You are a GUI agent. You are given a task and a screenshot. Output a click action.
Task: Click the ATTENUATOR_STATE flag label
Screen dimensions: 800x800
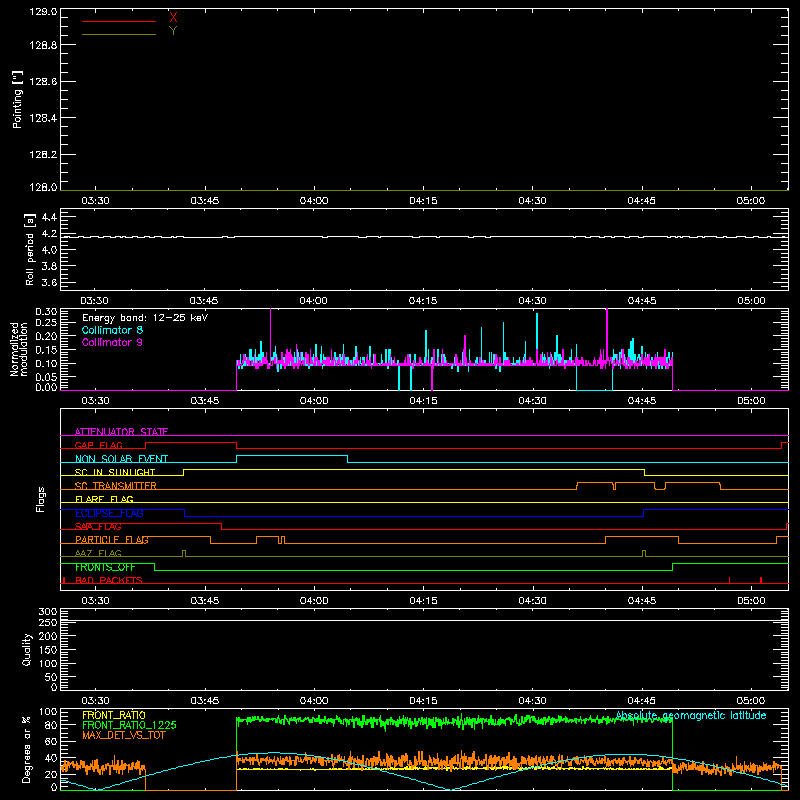point(121,432)
